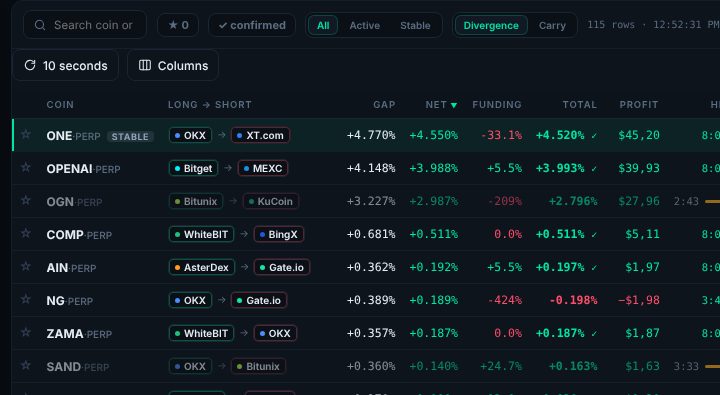The image size is (720, 395).
Task: Switch mode to Carry
Action: click(x=552, y=25)
